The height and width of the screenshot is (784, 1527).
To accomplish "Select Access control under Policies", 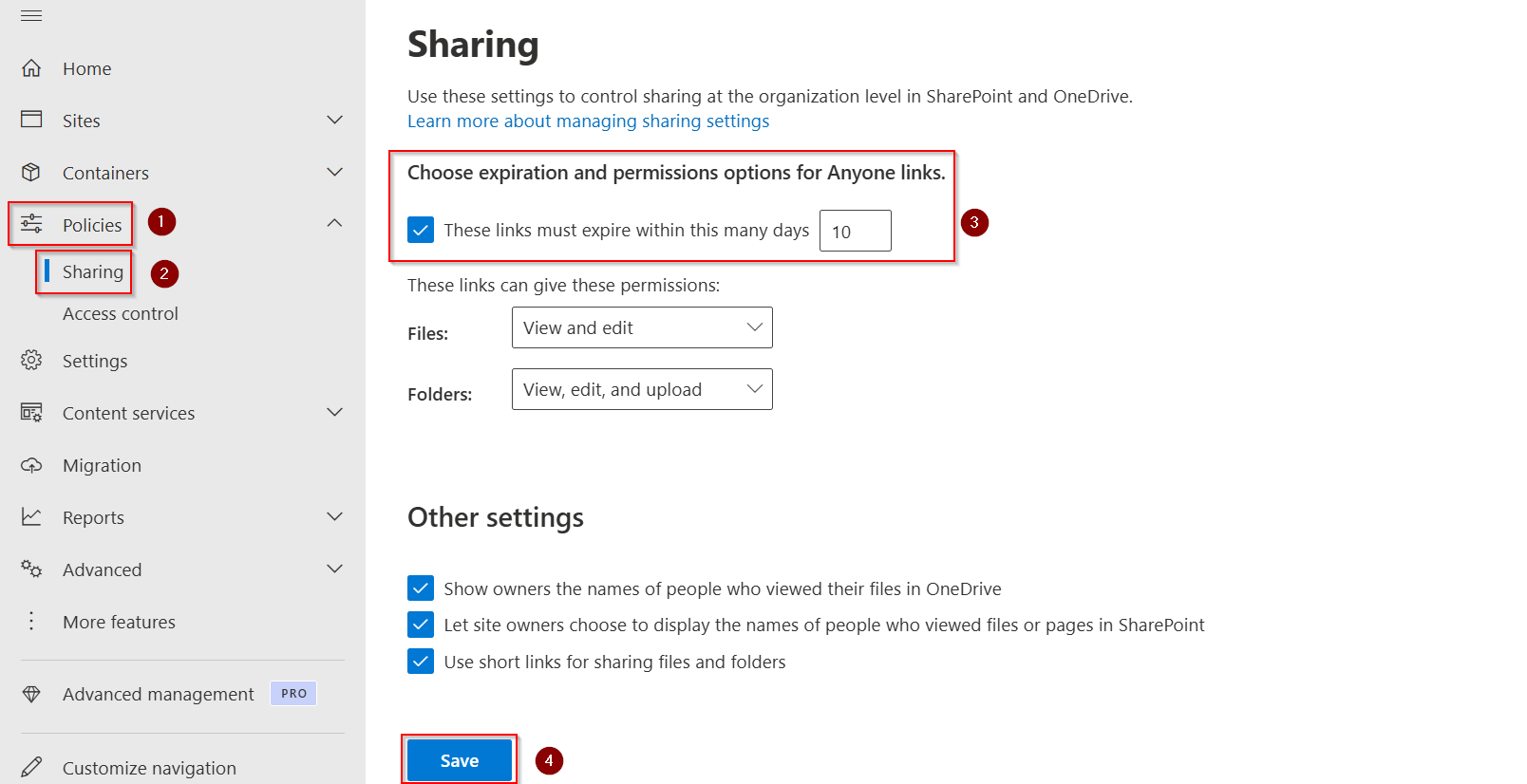I will click(x=121, y=313).
